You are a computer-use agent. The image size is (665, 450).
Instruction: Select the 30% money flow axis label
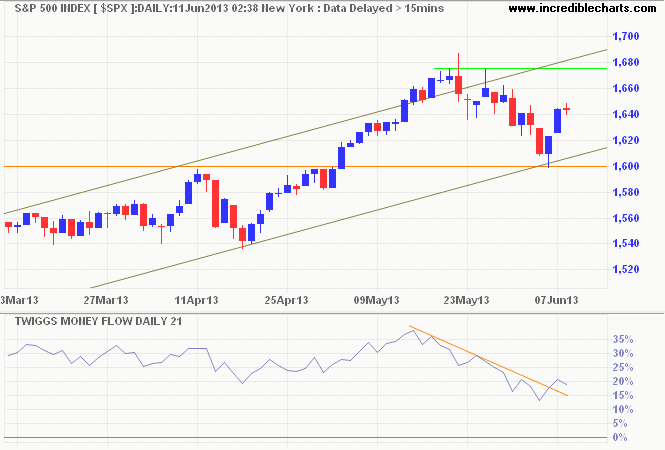623,353
